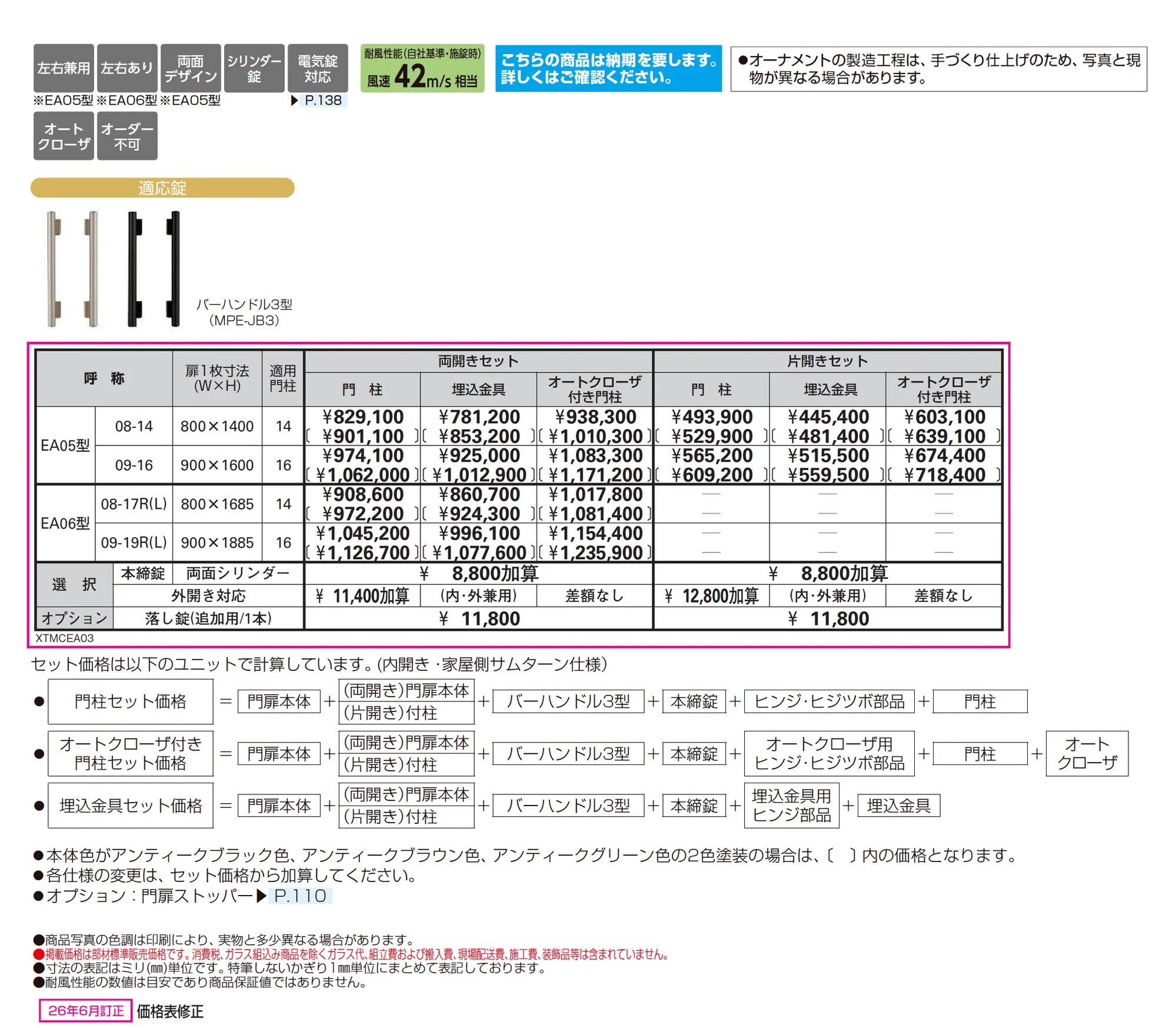Click the バーハンドル3型 (MPE-JB3) caption
This screenshot has height=1028, width=1176.
244,312
